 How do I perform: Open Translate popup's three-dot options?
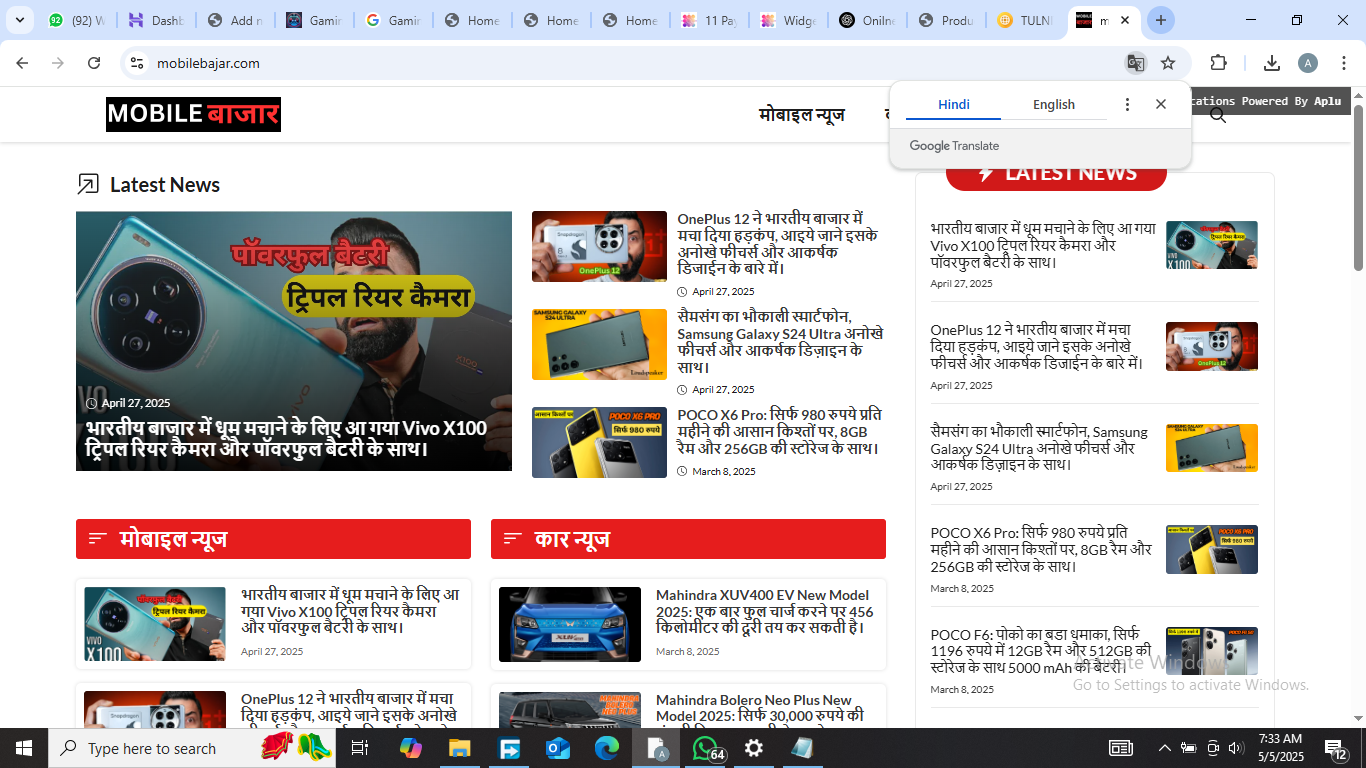pyautogui.click(x=1127, y=104)
